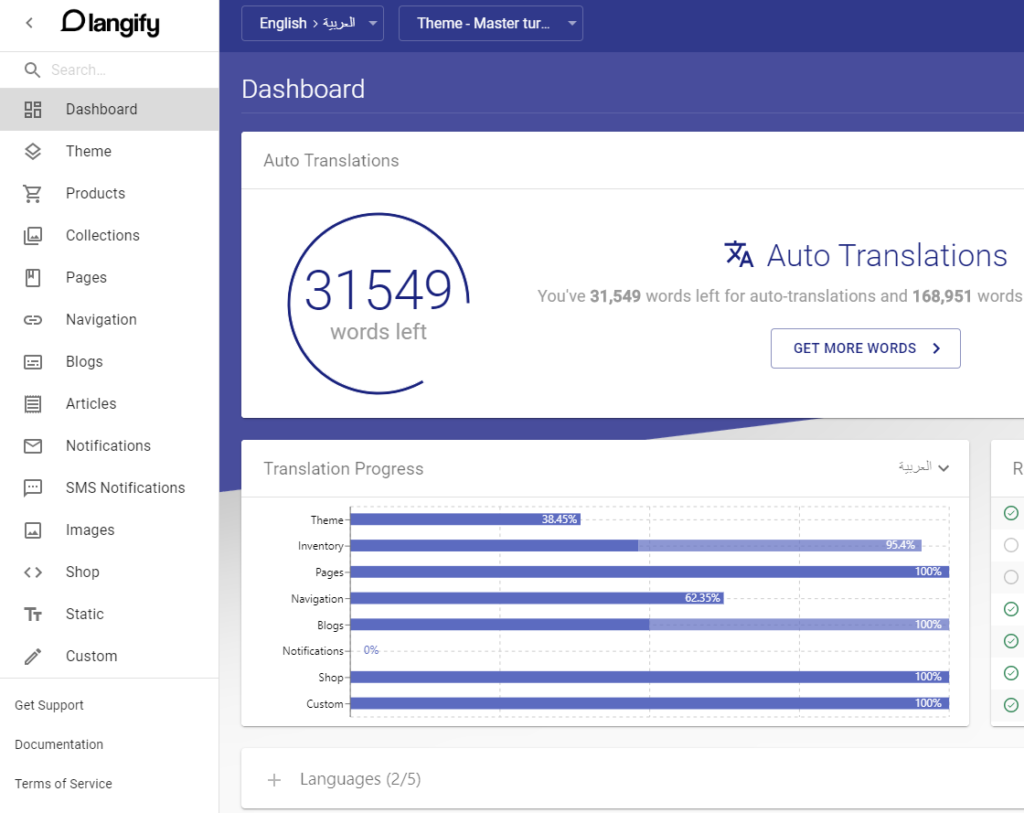The width and height of the screenshot is (1024, 813).
Task: Open the English > العربية language dropdown
Action: [312, 23]
